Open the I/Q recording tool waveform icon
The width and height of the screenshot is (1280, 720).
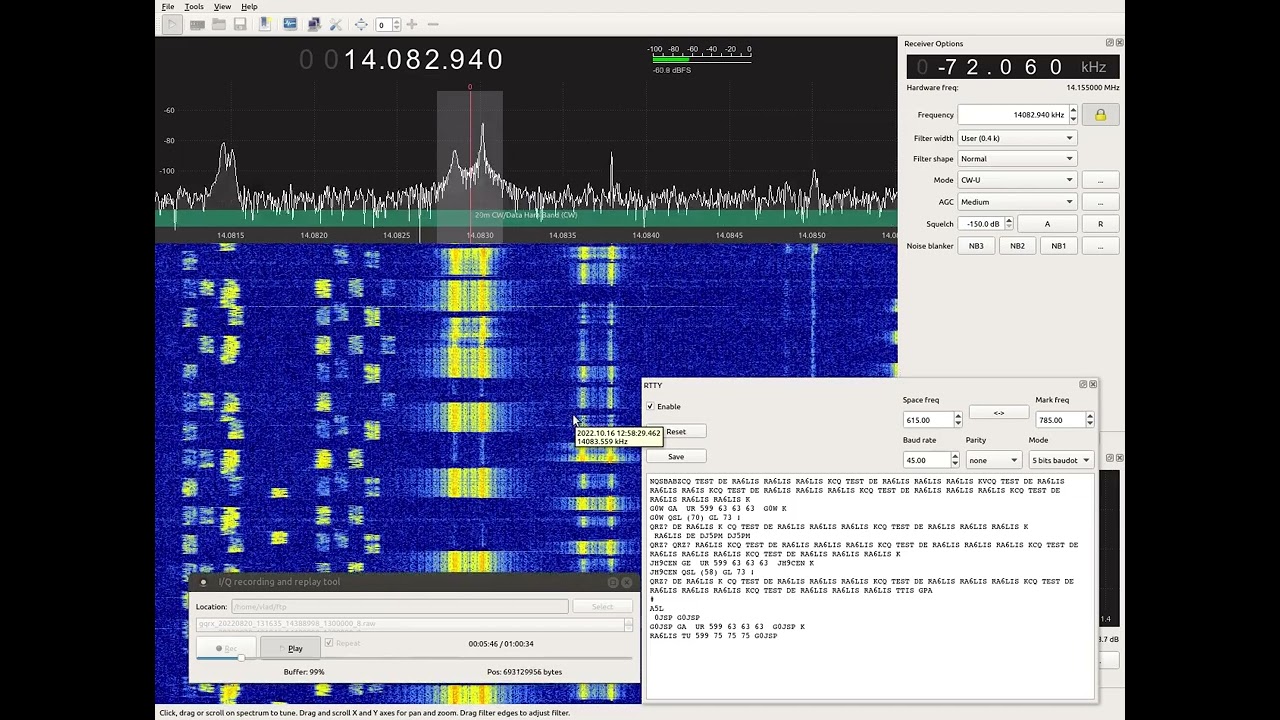pyautogui.click(x=290, y=24)
